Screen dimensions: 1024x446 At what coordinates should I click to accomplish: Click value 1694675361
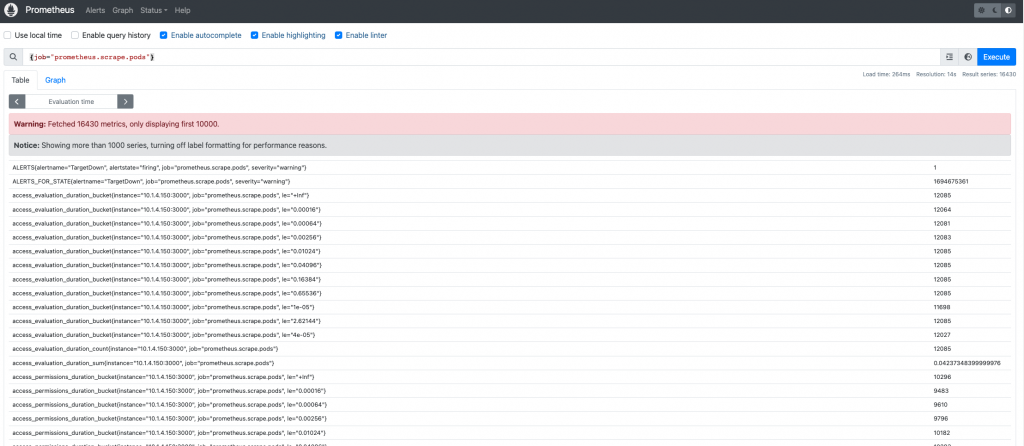pyautogui.click(x=951, y=182)
